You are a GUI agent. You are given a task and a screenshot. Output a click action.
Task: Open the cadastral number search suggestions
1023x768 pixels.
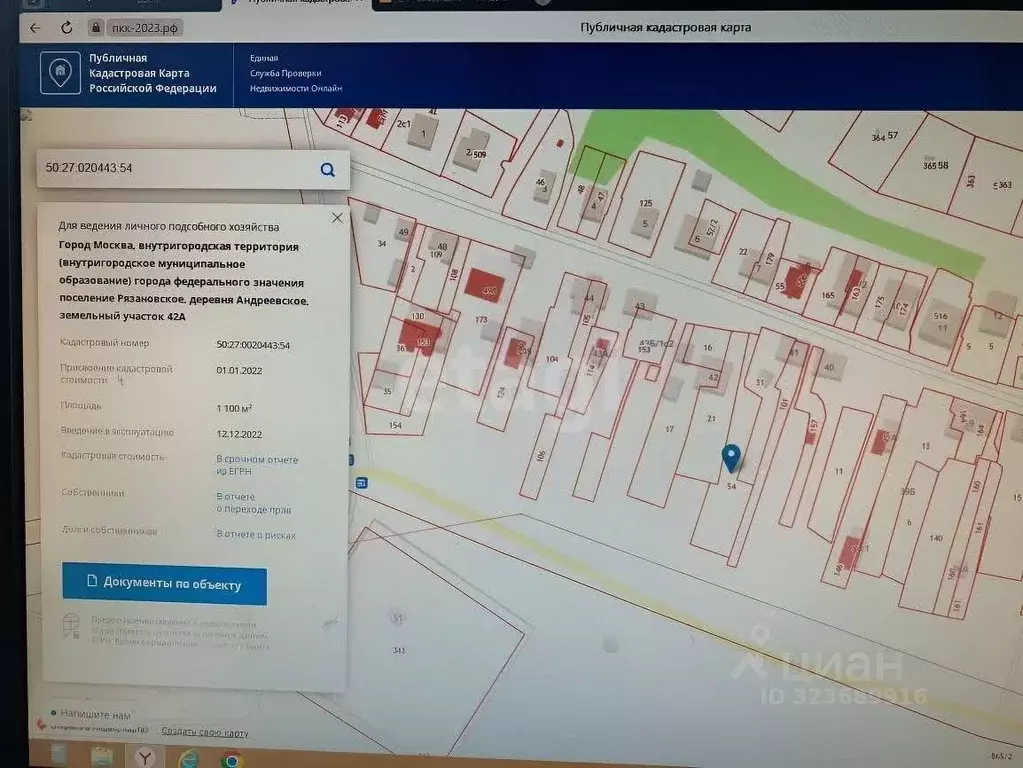tap(150, 168)
